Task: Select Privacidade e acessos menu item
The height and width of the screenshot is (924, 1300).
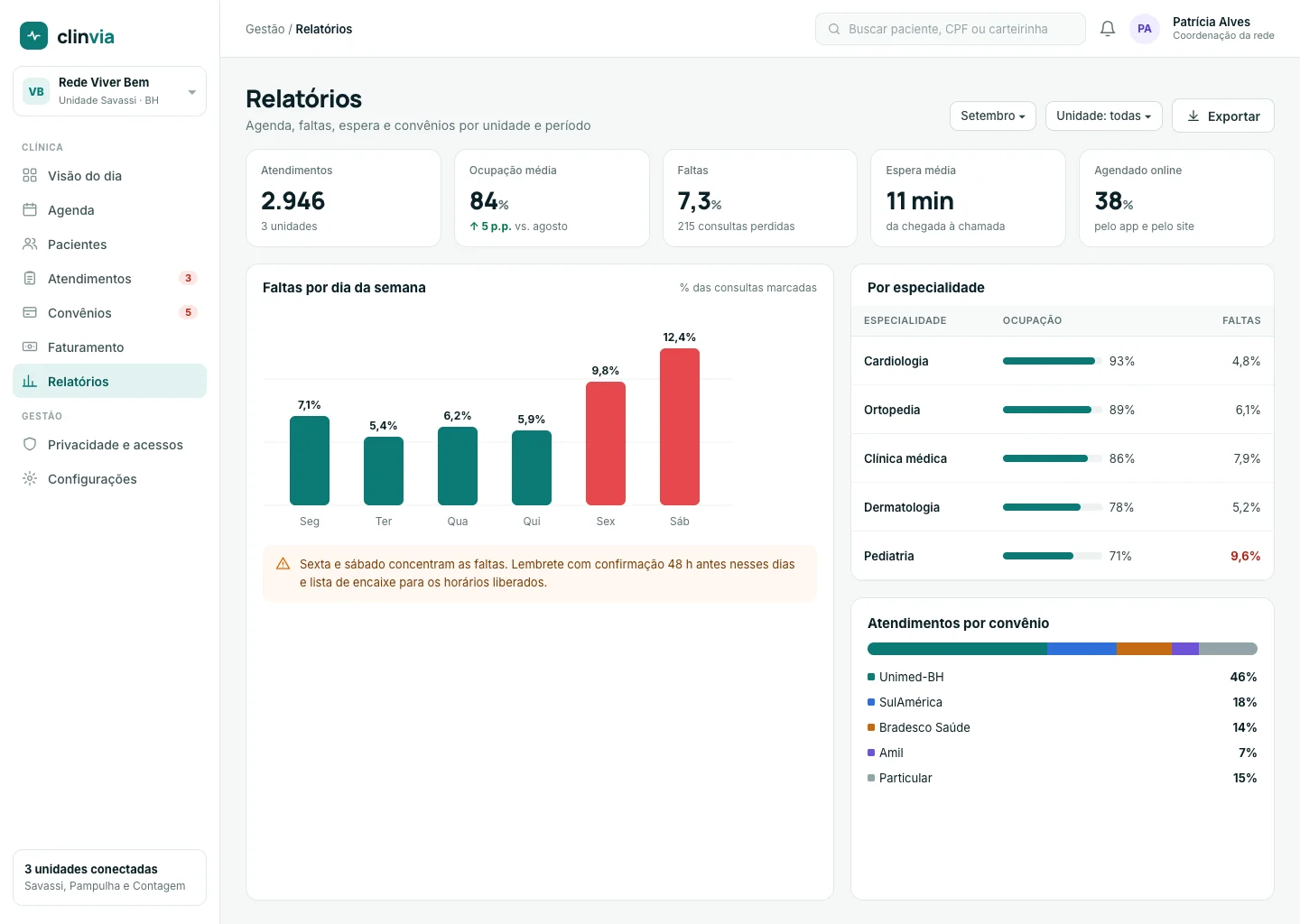Action: pyautogui.click(x=109, y=445)
